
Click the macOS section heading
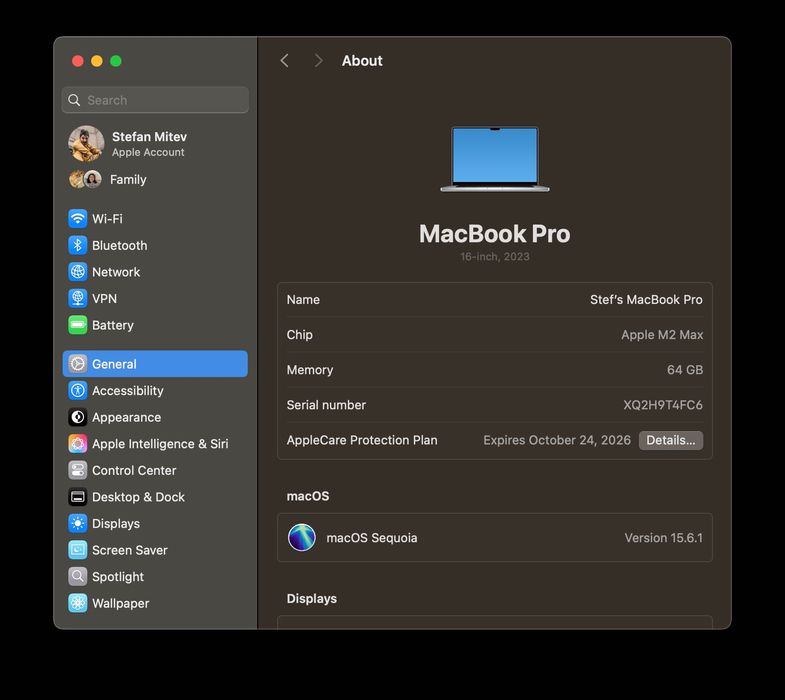click(307, 496)
